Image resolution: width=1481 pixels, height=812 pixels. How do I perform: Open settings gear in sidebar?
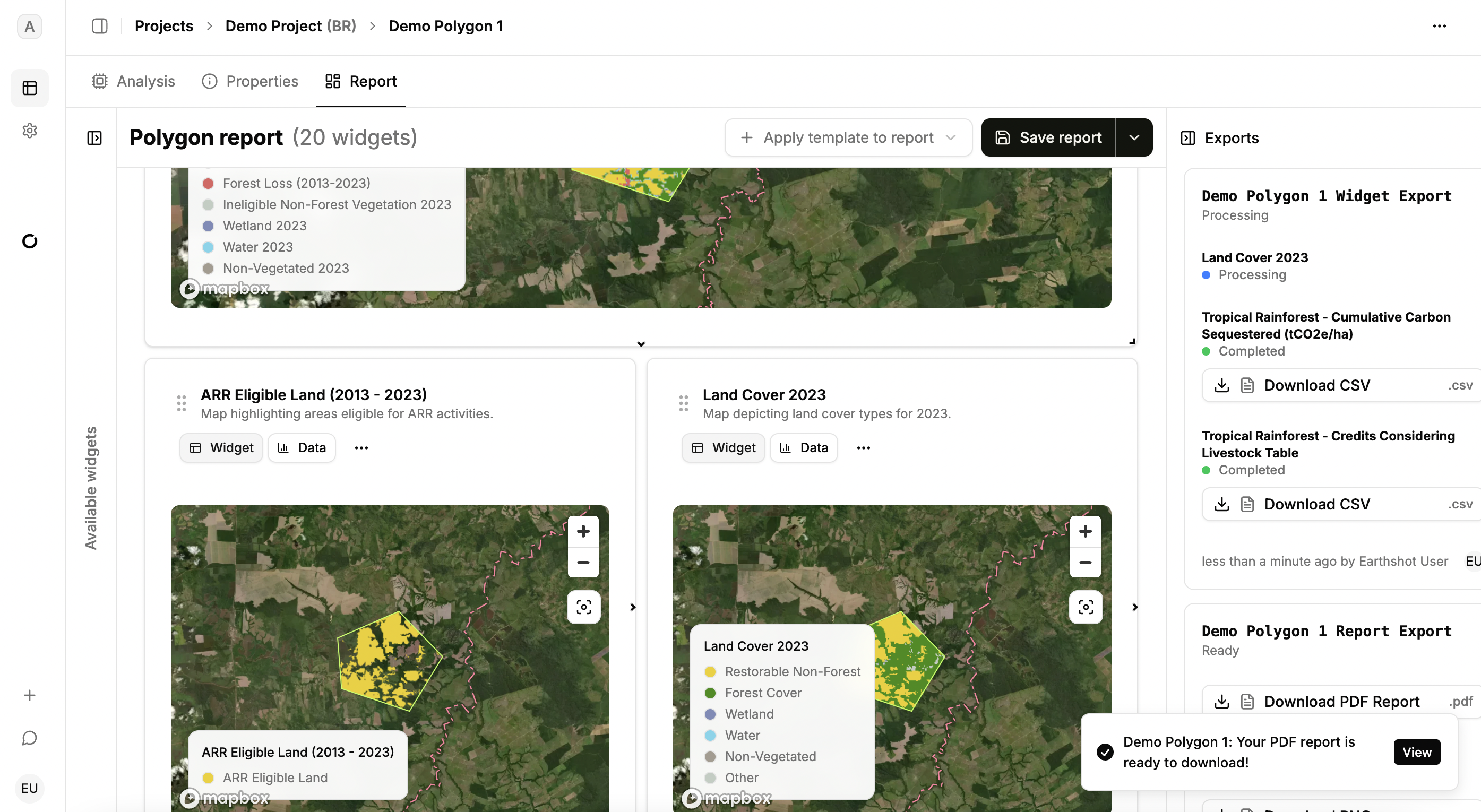[29, 131]
